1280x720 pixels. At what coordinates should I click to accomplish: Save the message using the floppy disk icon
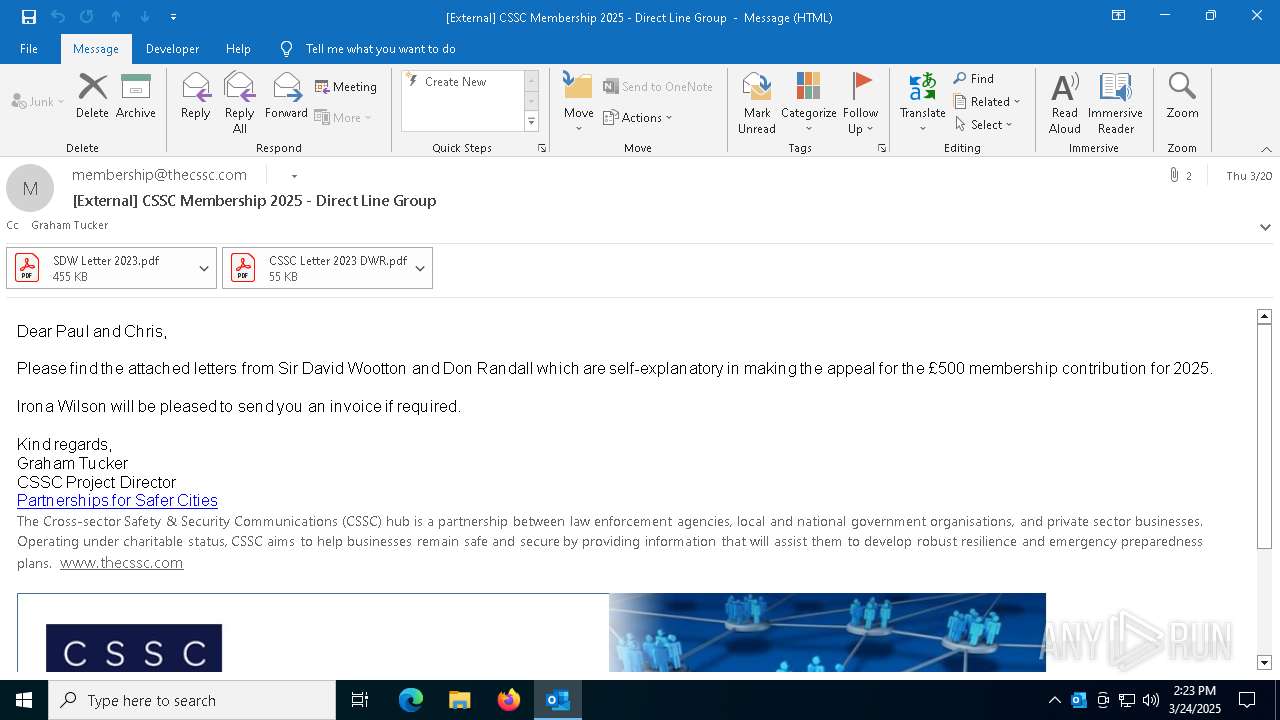pyautogui.click(x=29, y=16)
